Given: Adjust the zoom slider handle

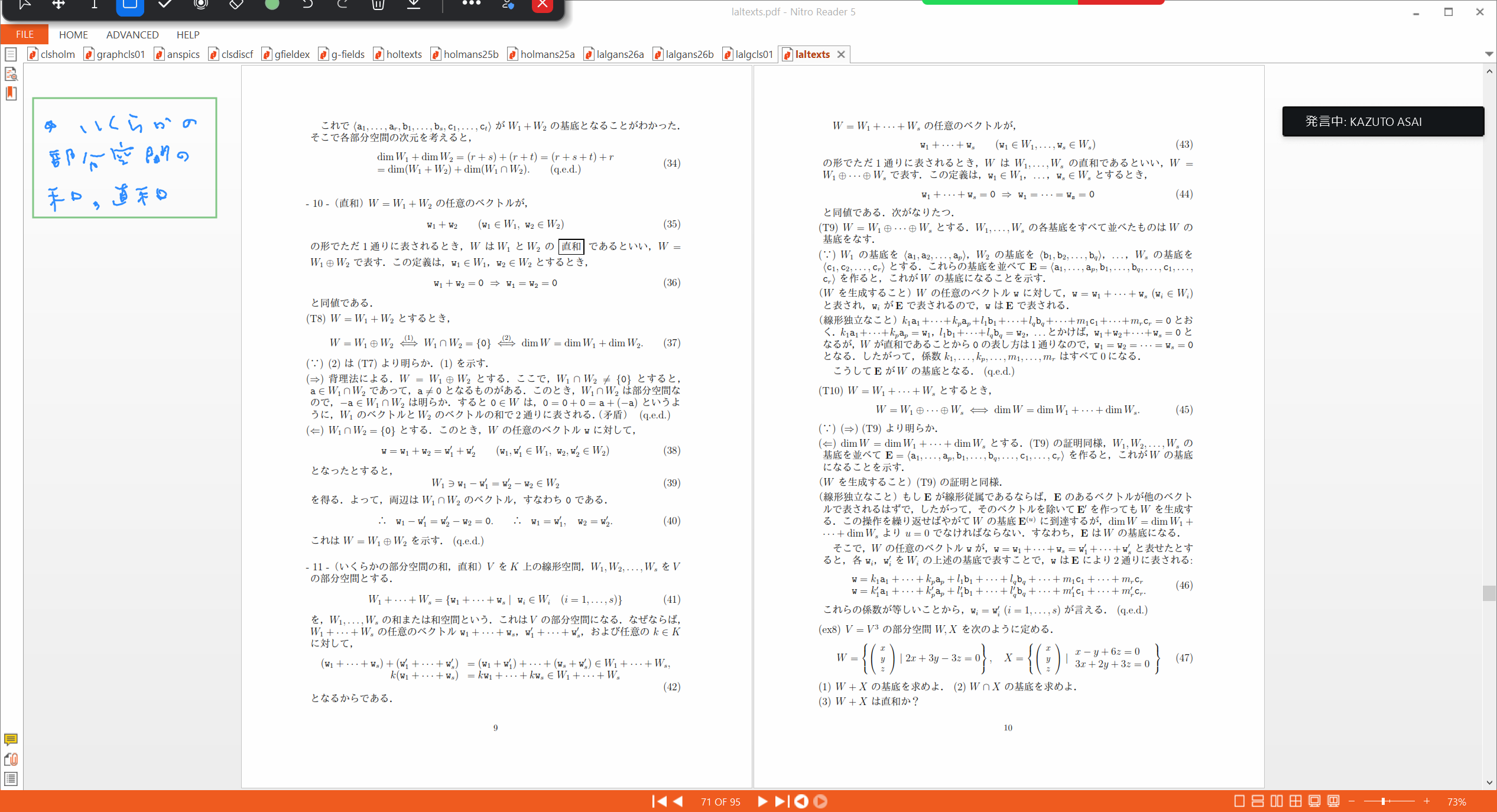Looking at the screenshot, I should point(1383,801).
